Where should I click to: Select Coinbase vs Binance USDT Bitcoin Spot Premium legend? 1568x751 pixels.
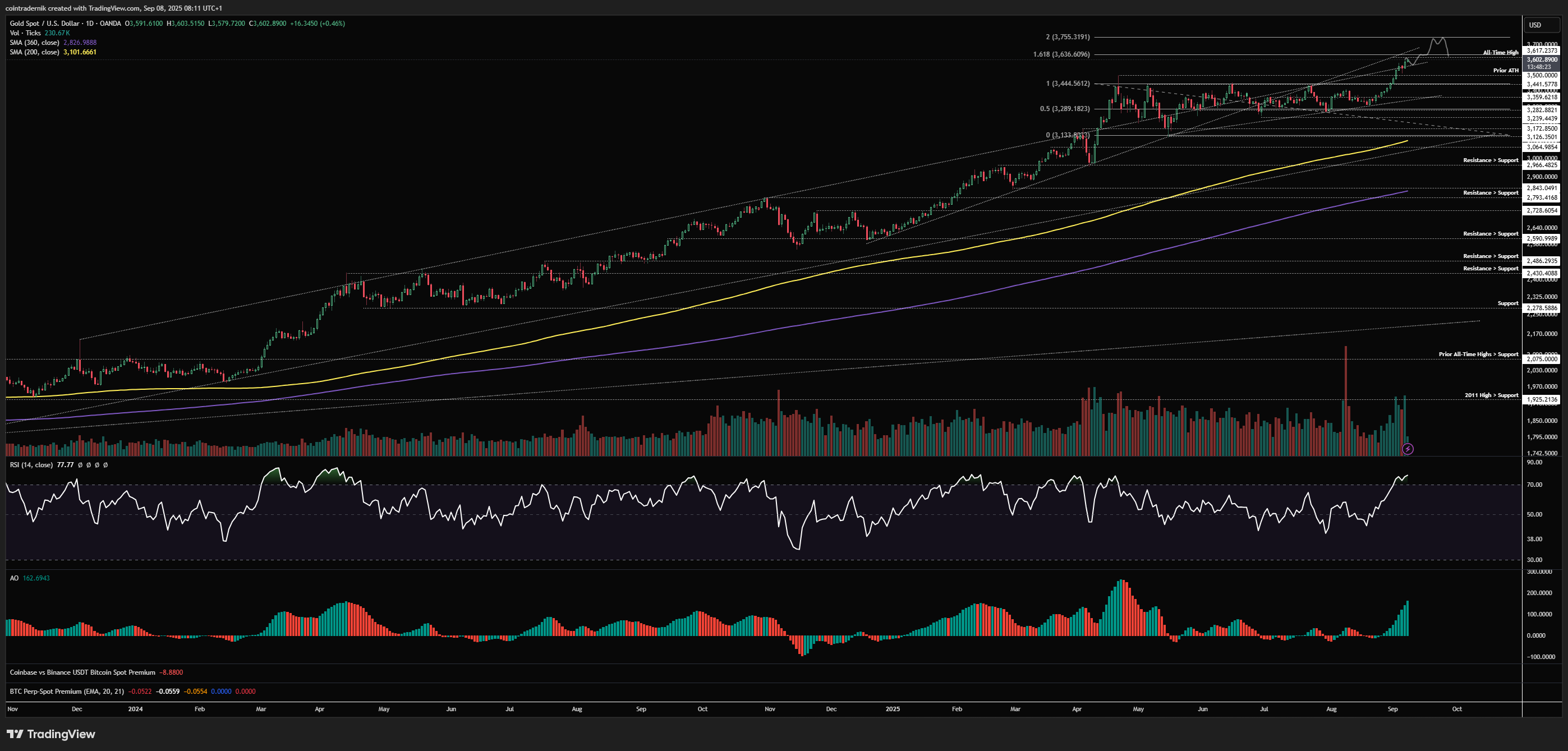tap(82, 672)
